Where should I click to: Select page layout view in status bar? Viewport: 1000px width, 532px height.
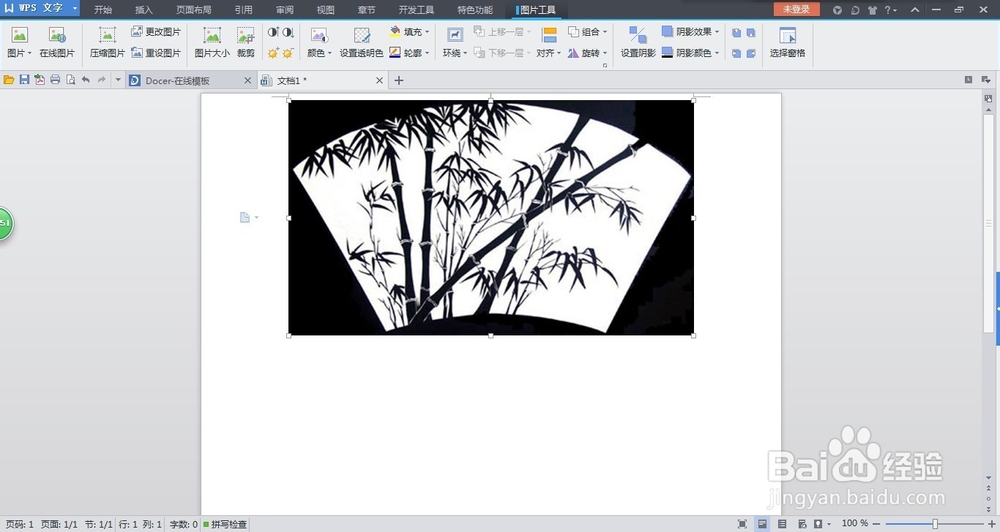coord(762,524)
